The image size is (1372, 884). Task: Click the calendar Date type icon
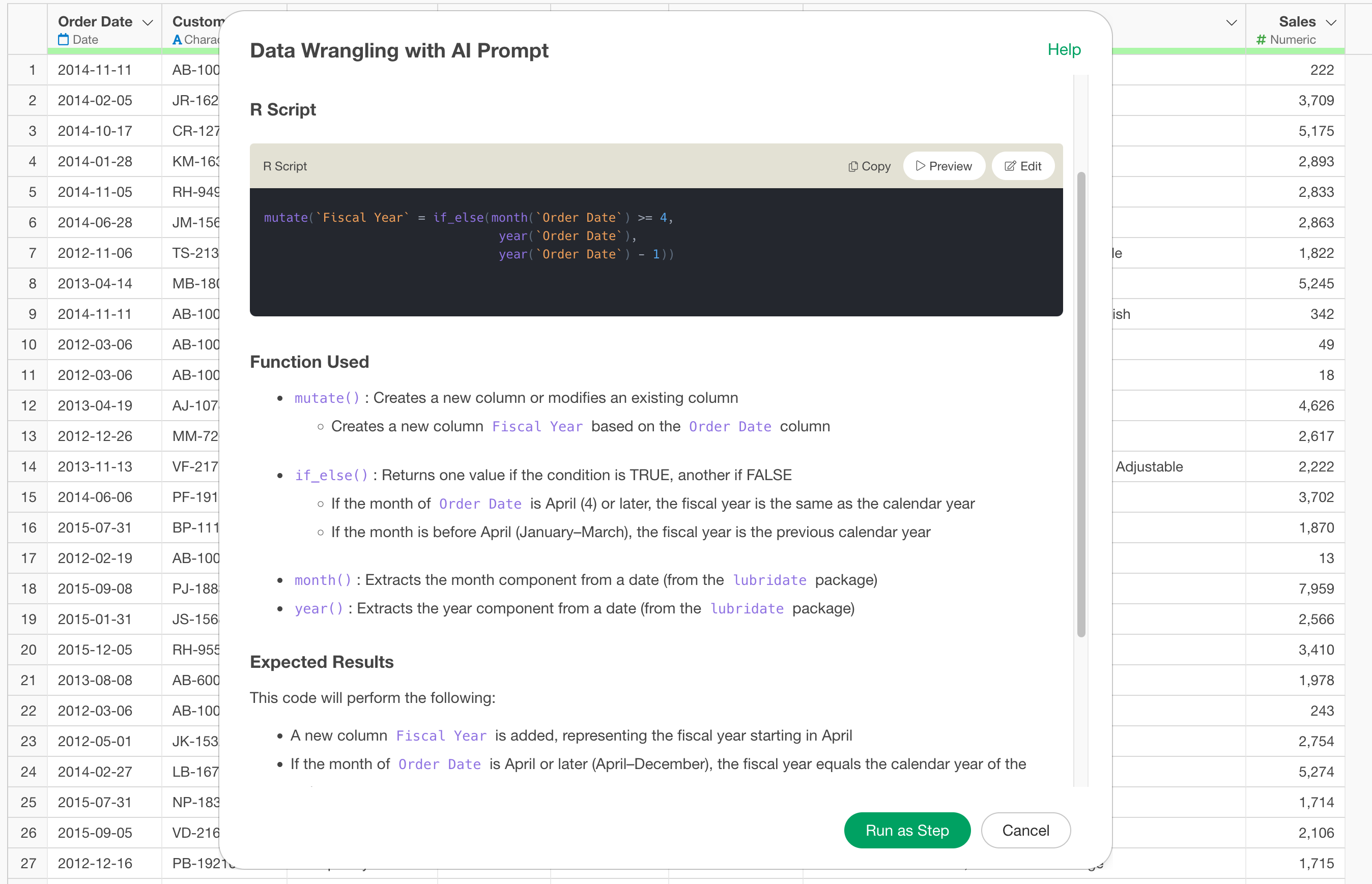tap(63, 40)
